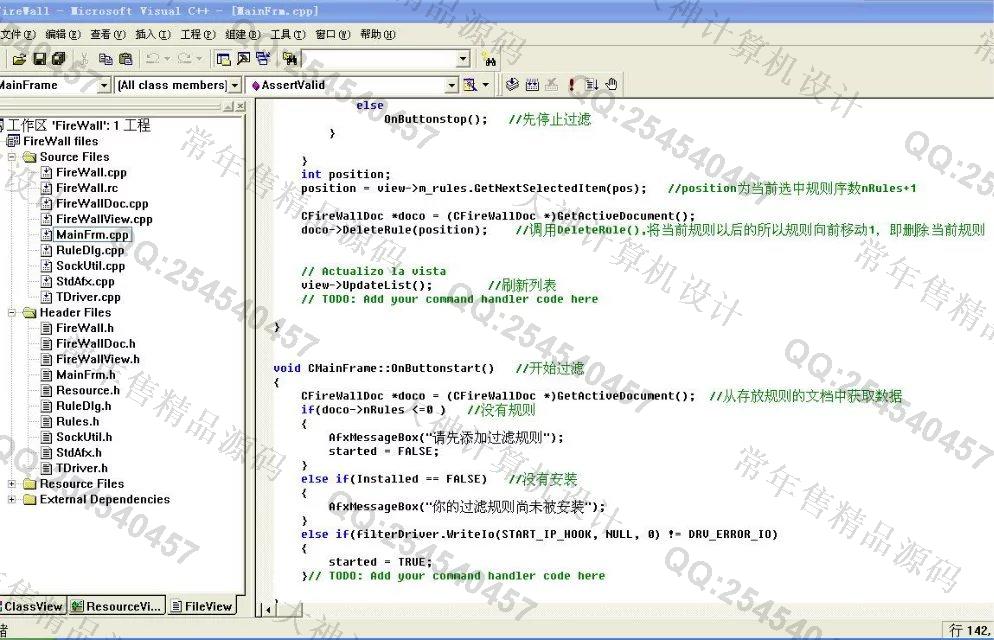Select FireWall.rc in the tree
994x640 pixels.
87,188
